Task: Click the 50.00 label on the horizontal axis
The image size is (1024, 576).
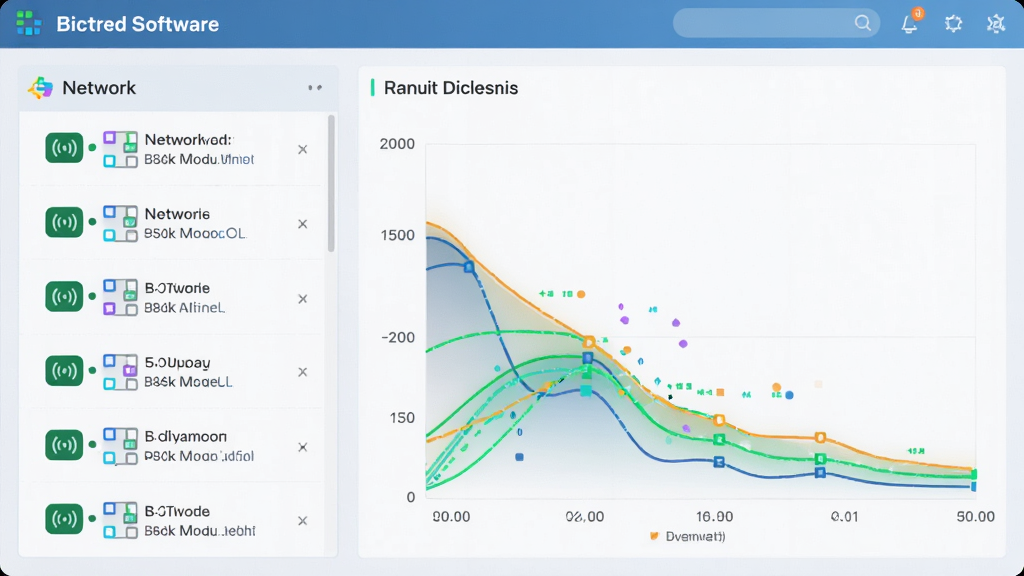Action: point(976,517)
